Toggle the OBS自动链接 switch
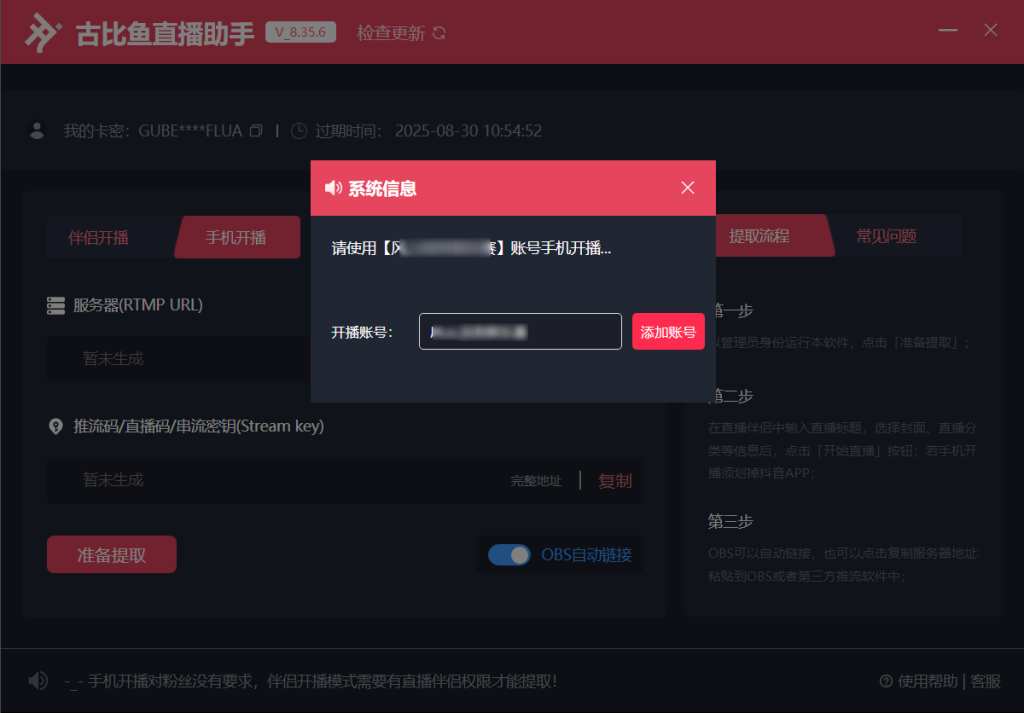The width and height of the screenshot is (1024, 713). click(509, 555)
